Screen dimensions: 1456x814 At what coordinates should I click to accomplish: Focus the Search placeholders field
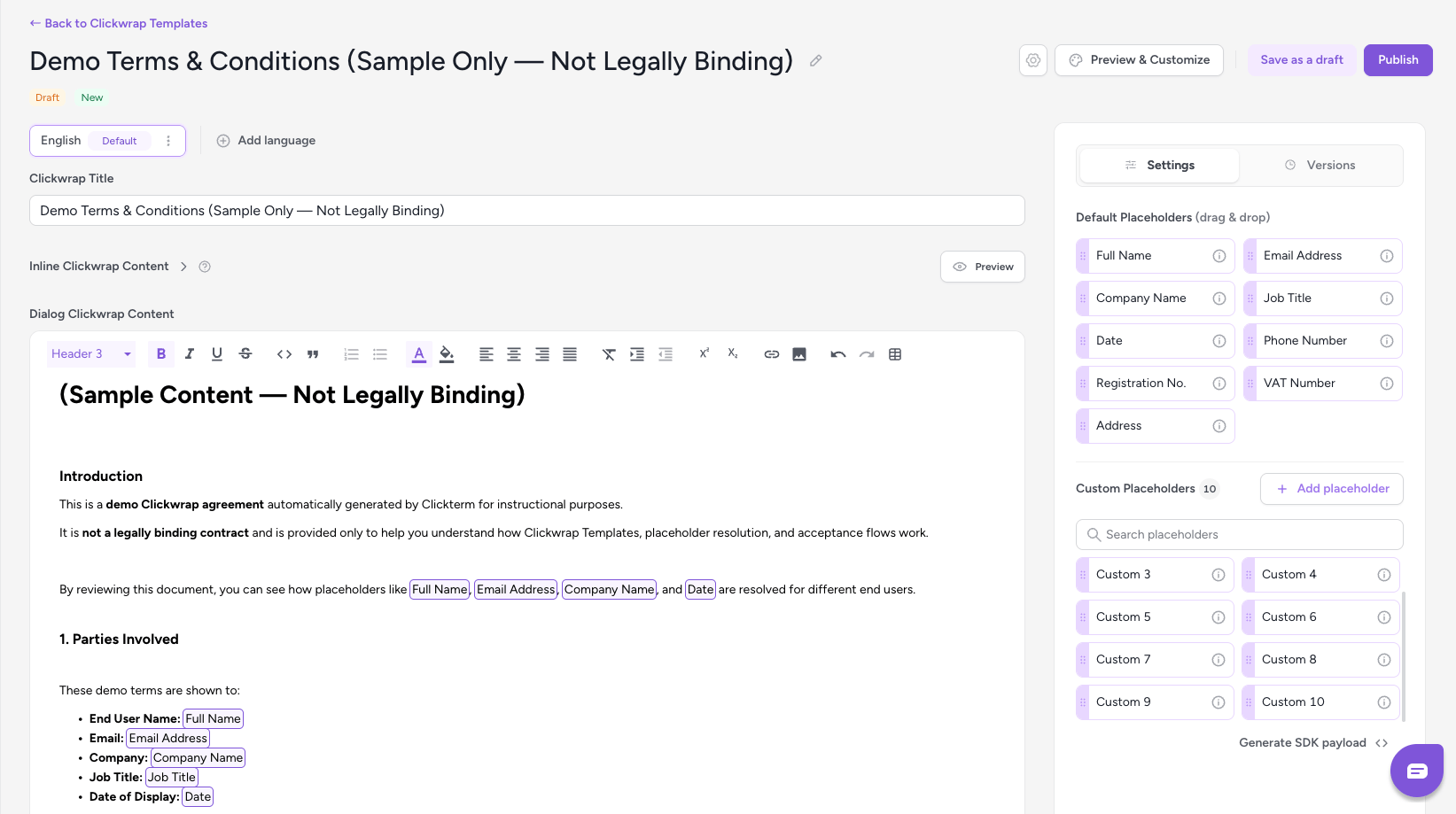(1240, 535)
